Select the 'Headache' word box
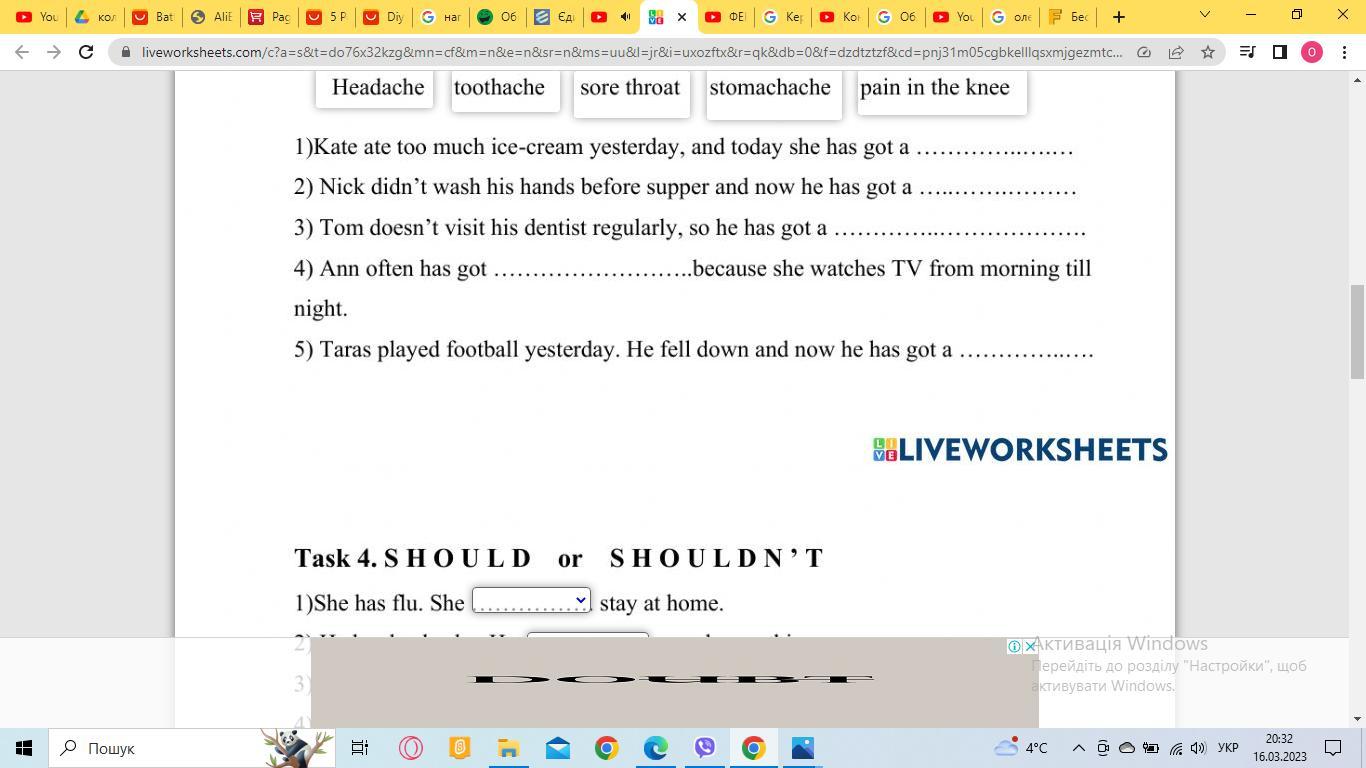Image resolution: width=1366 pixels, height=768 pixels. pos(375,88)
